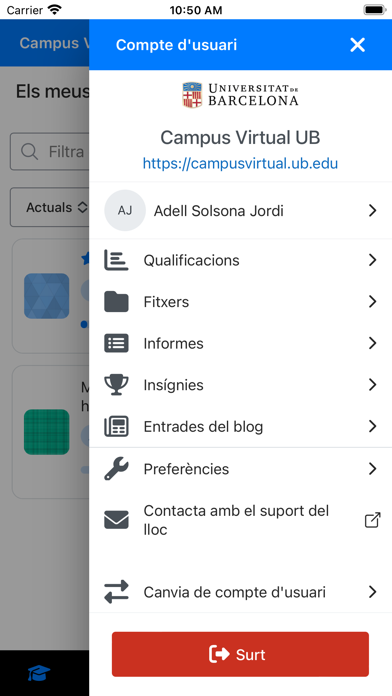The image size is (392, 696).
Task: Open external link icon for site support
Action: [x=372, y=520]
